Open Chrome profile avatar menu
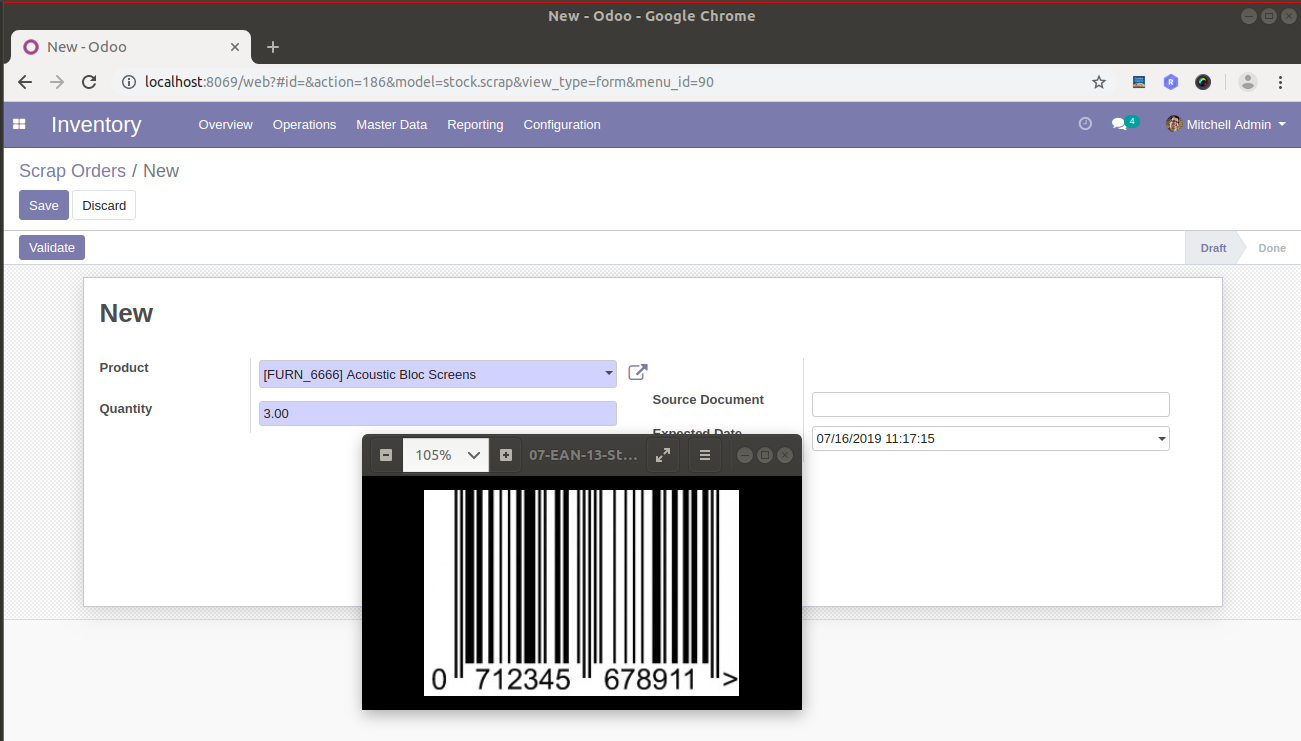The image size is (1301, 741). coord(1247,82)
